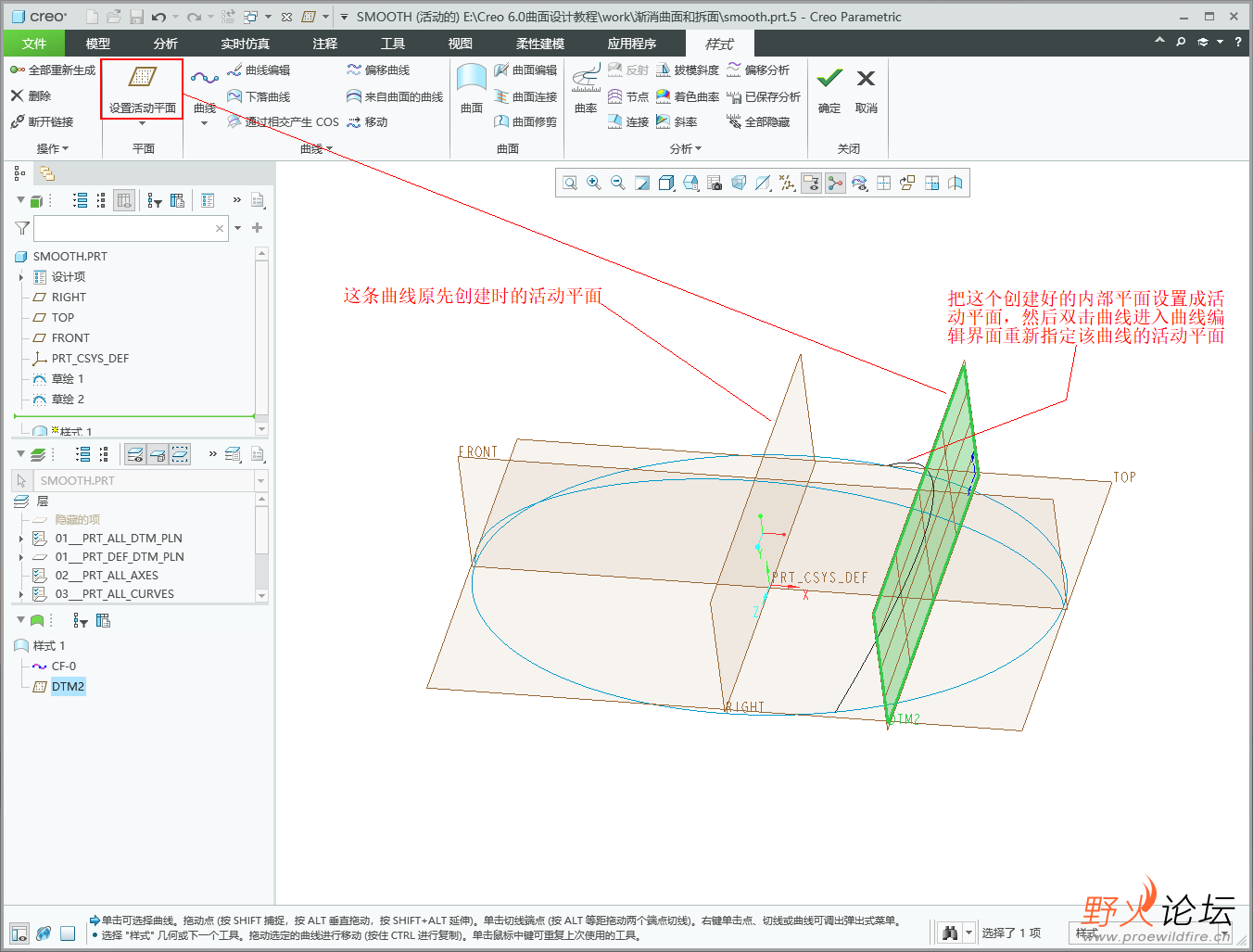This screenshot has width=1253, height=952.
Task: Click the save icon in quick access toolbar
Action: coord(136,17)
